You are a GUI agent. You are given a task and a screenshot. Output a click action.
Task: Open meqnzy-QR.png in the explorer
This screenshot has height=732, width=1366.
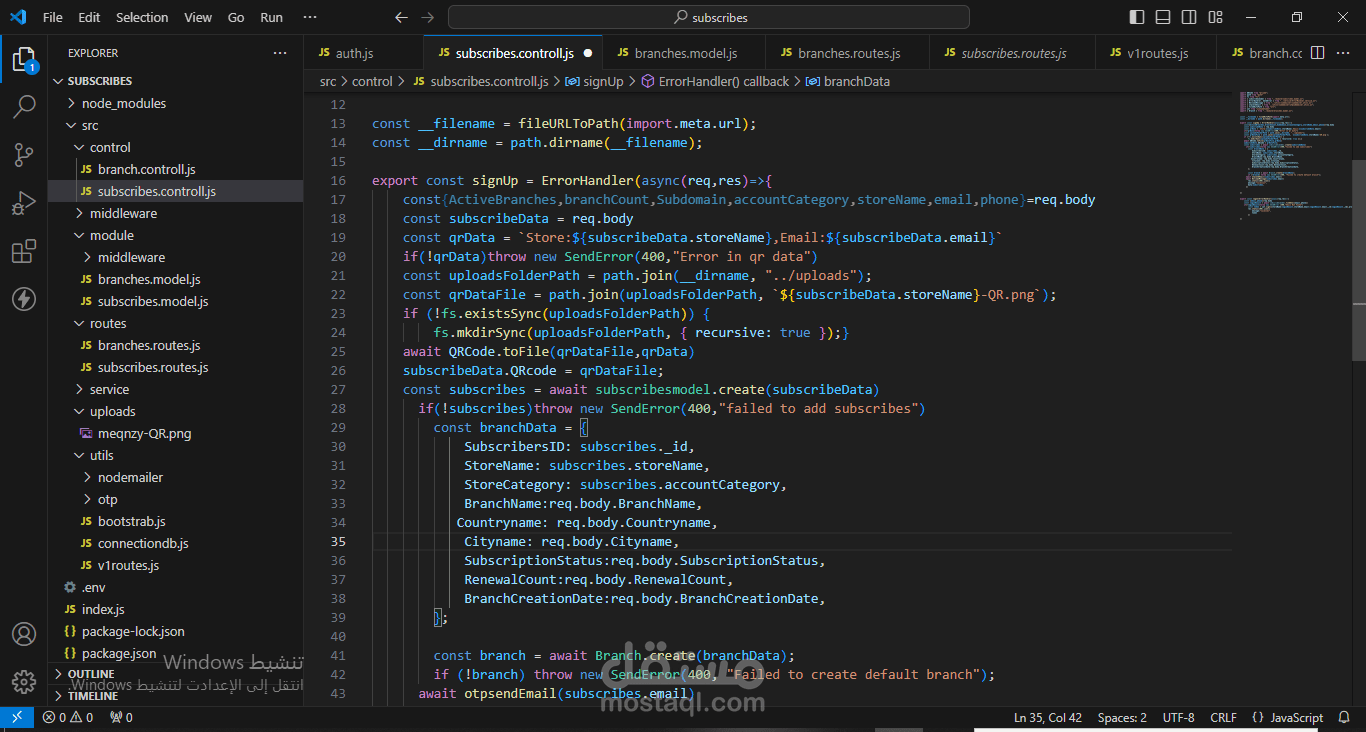pos(175,433)
